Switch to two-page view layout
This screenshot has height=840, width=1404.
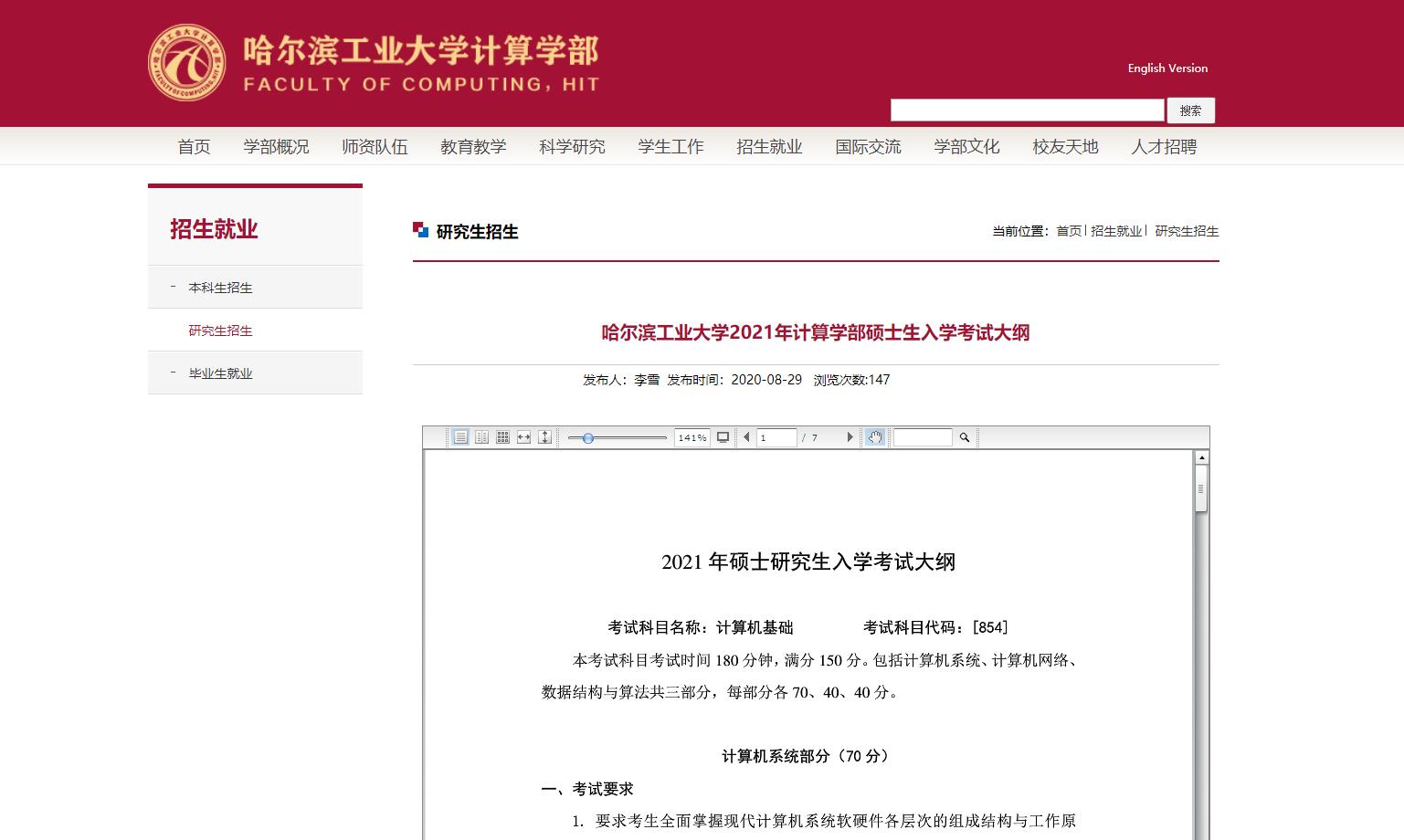click(x=481, y=437)
